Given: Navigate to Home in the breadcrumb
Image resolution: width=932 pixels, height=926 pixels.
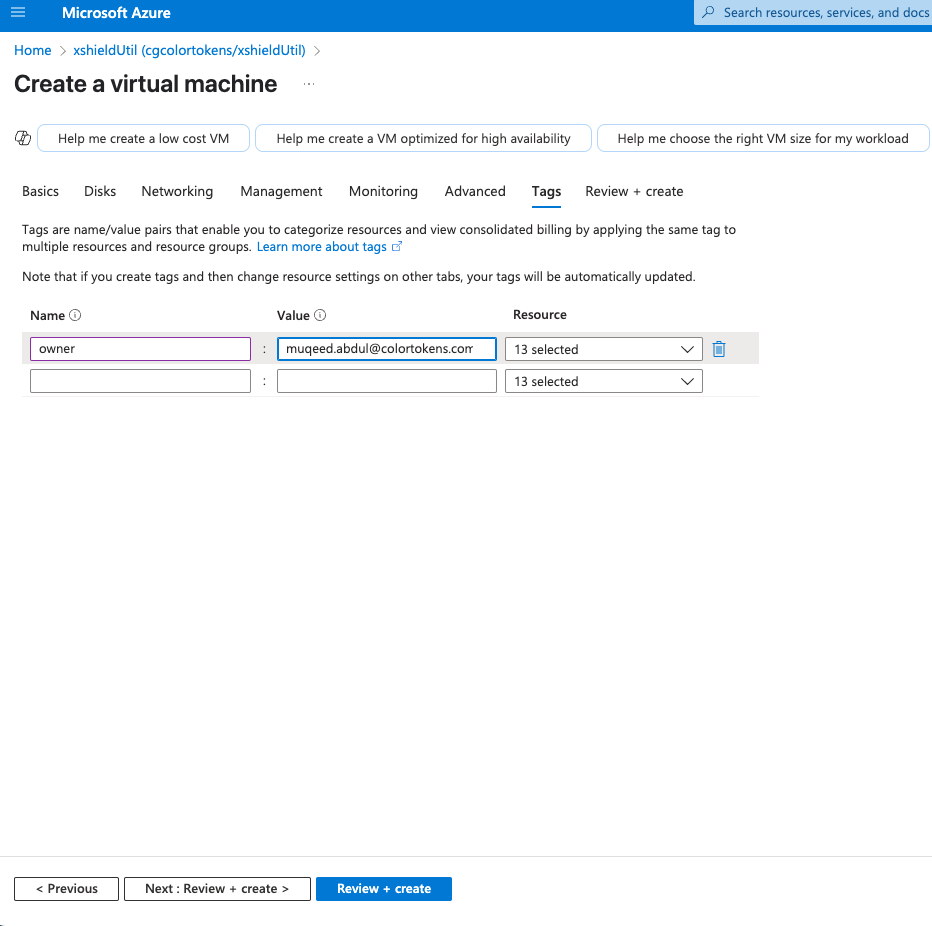Looking at the screenshot, I should pos(32,50).
